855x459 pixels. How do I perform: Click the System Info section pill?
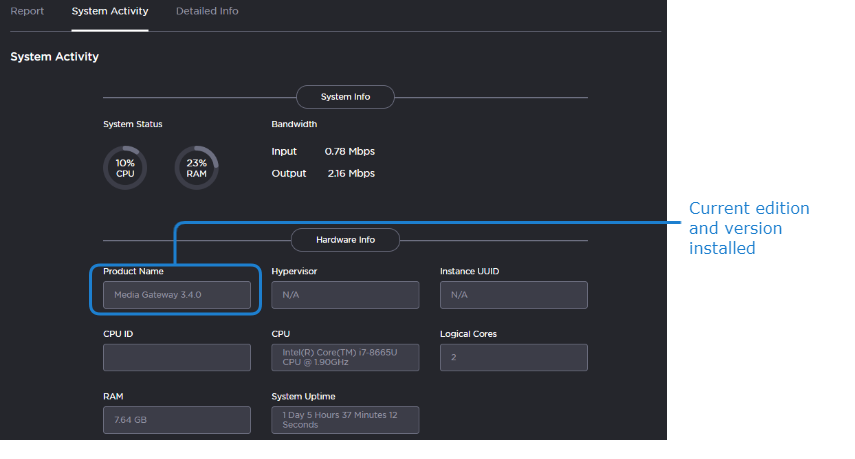(x=345, y=97)
